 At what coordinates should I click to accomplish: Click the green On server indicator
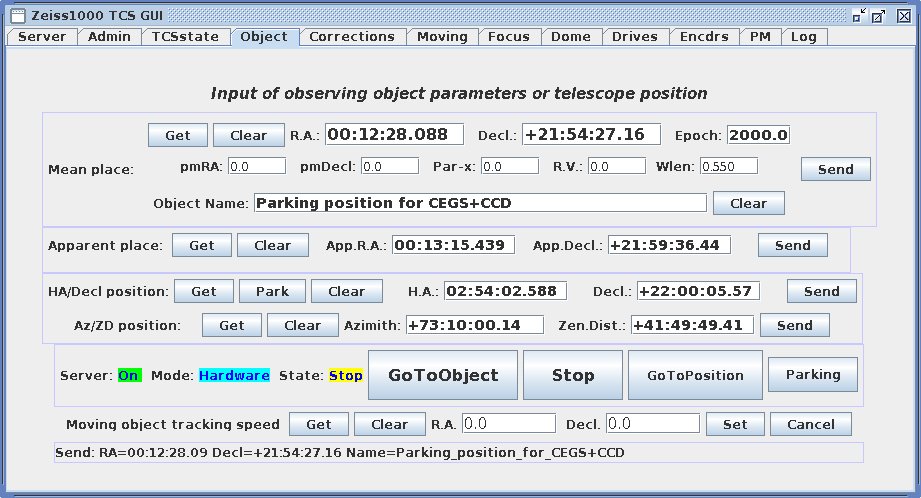pos(129,375)
